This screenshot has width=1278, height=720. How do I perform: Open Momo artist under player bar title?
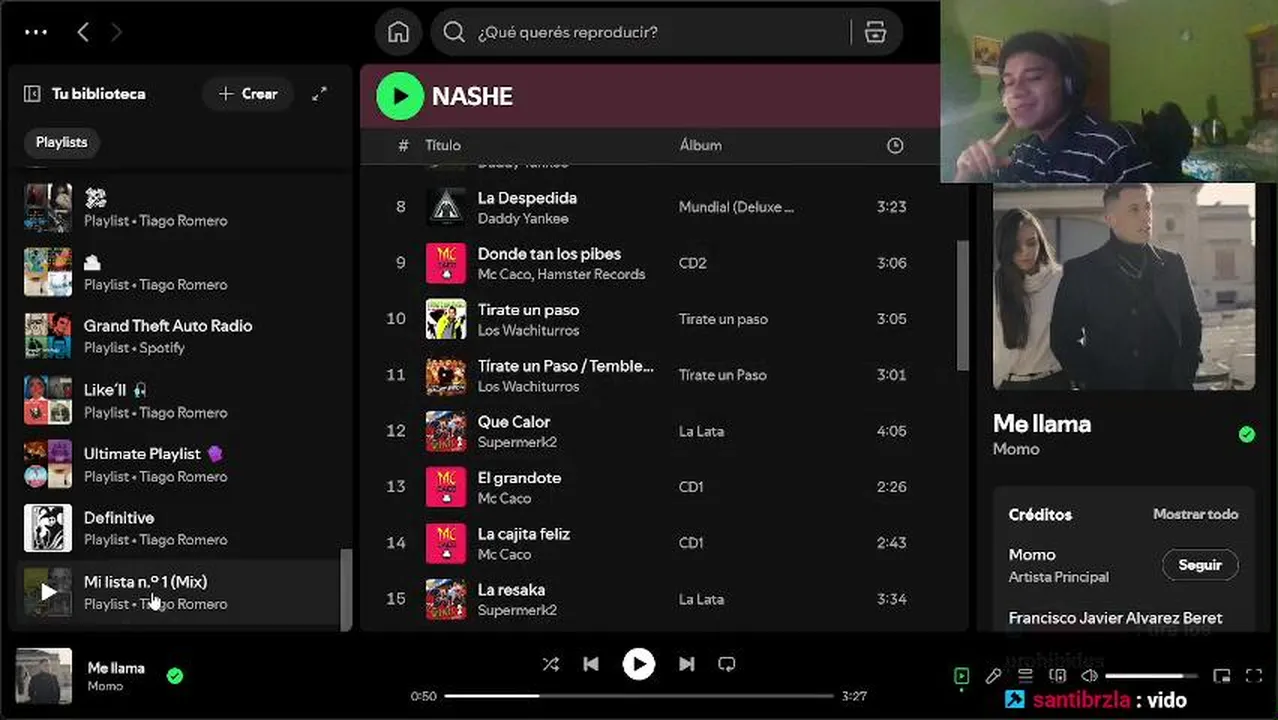tap(105, 686)
